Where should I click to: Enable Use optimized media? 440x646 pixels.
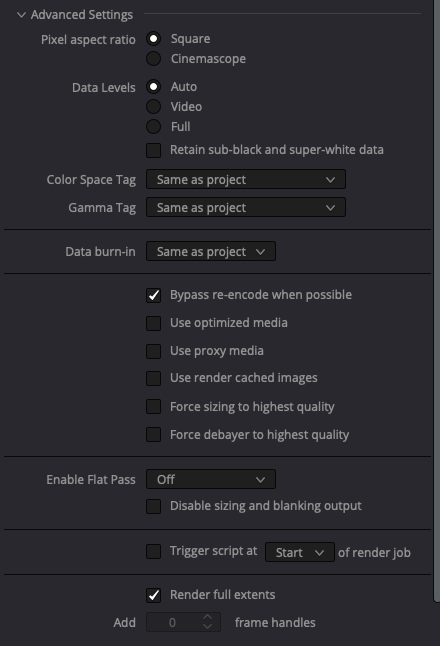click(x=154, y=323)
